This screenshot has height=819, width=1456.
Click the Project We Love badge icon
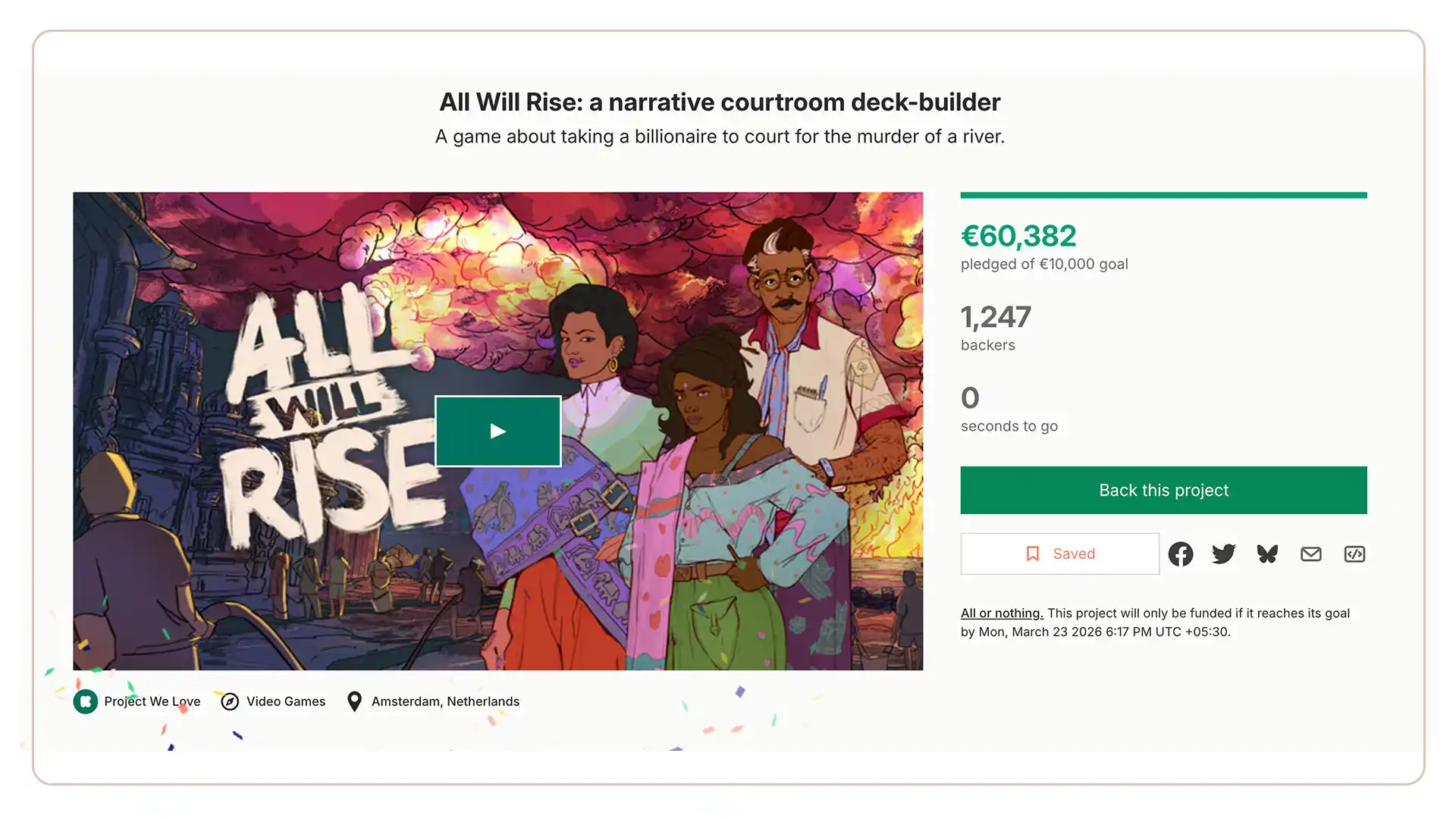[85, 701]
